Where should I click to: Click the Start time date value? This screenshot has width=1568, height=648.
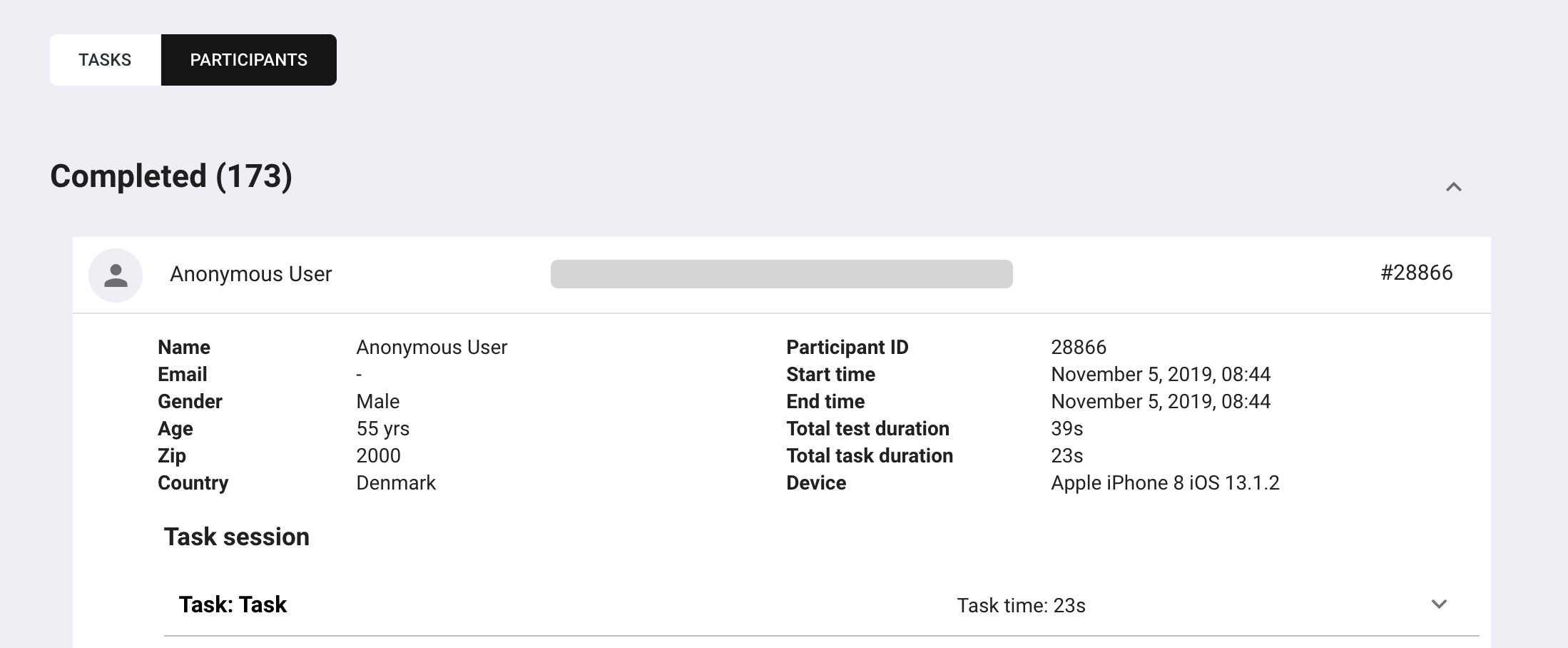tap(1161, 375)
